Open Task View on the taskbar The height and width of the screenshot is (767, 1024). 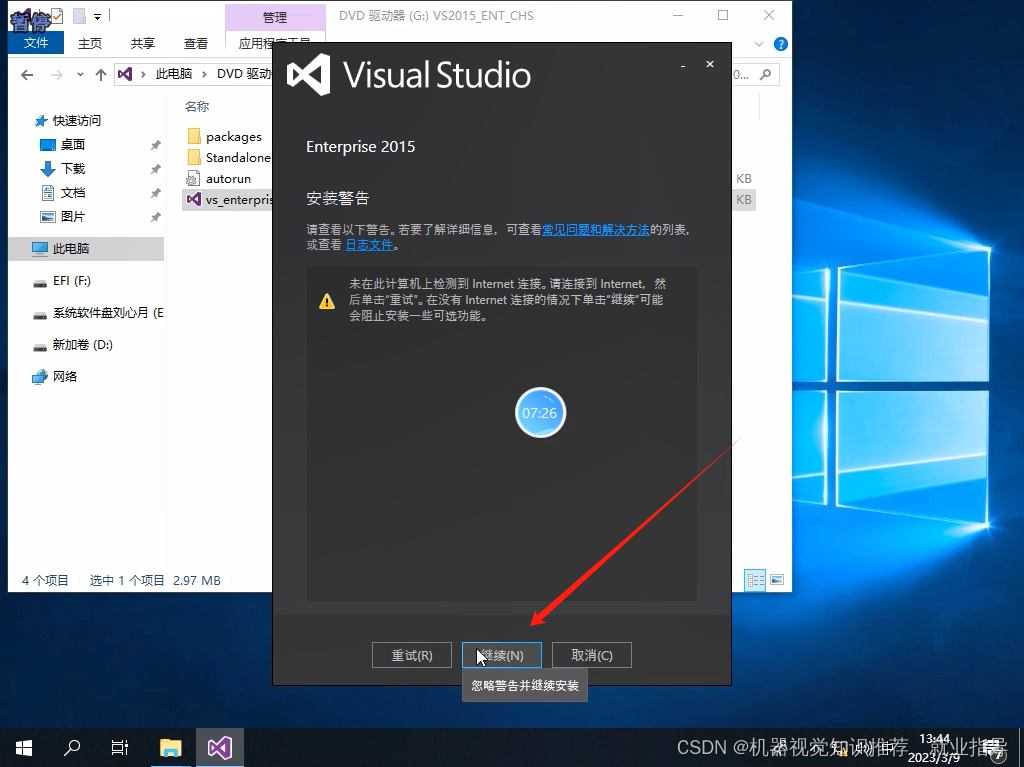(119, 747)
